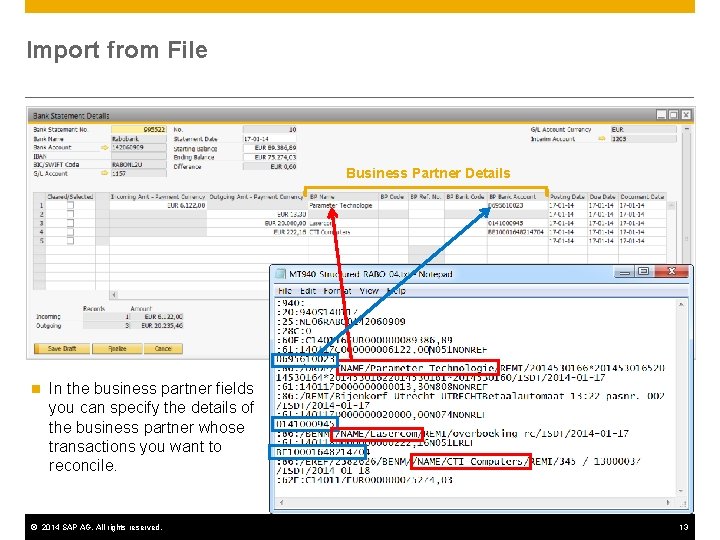Screen dimensions: 720x540
Task: Maximize the Notepad window
Action: (x=643, y=272)
